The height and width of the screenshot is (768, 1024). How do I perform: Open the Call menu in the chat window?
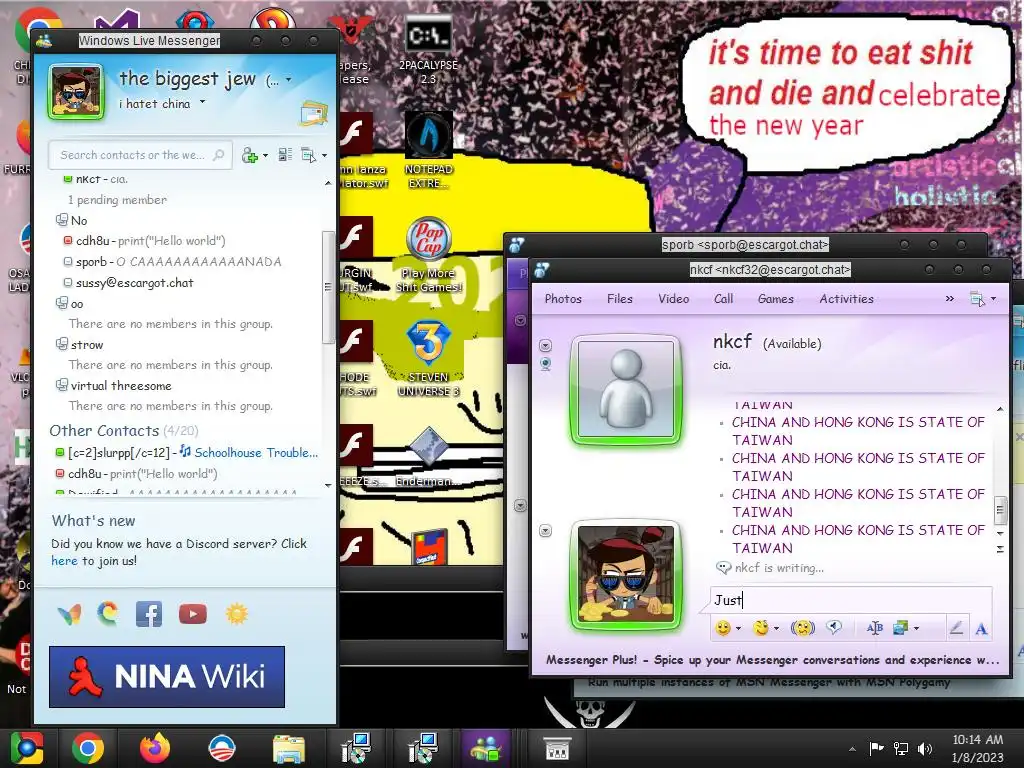click(x=724, y=299)
